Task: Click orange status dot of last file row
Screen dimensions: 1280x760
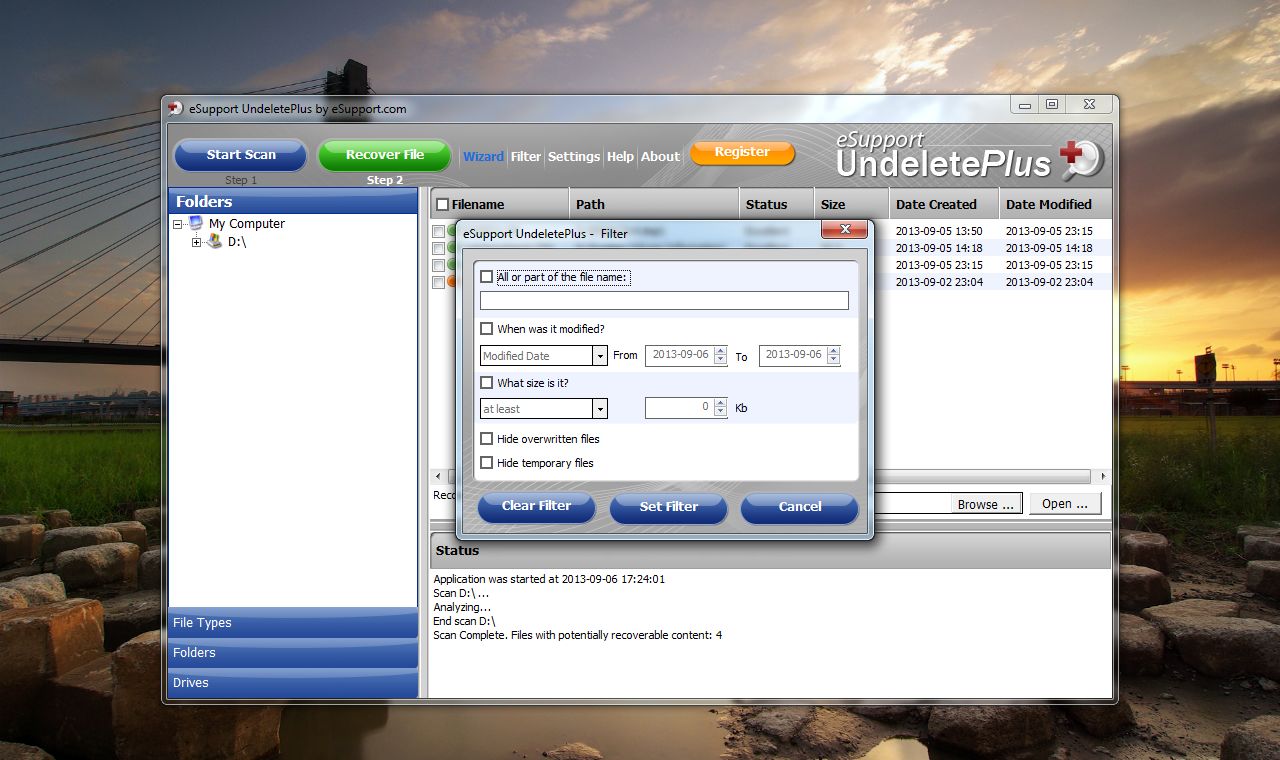Action: (451, 282)
